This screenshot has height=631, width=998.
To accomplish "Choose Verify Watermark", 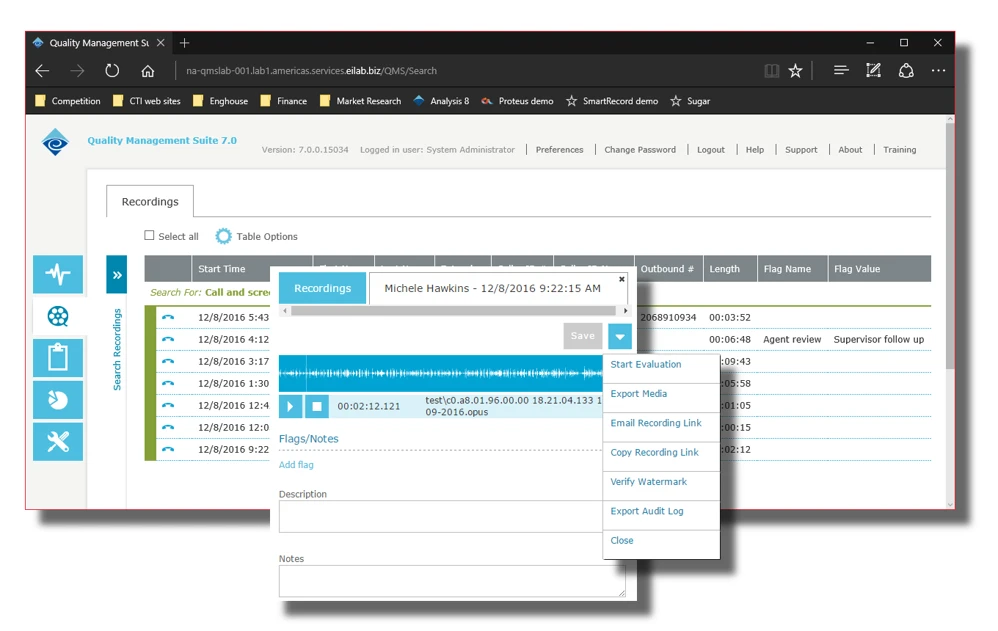I will 649,481.
